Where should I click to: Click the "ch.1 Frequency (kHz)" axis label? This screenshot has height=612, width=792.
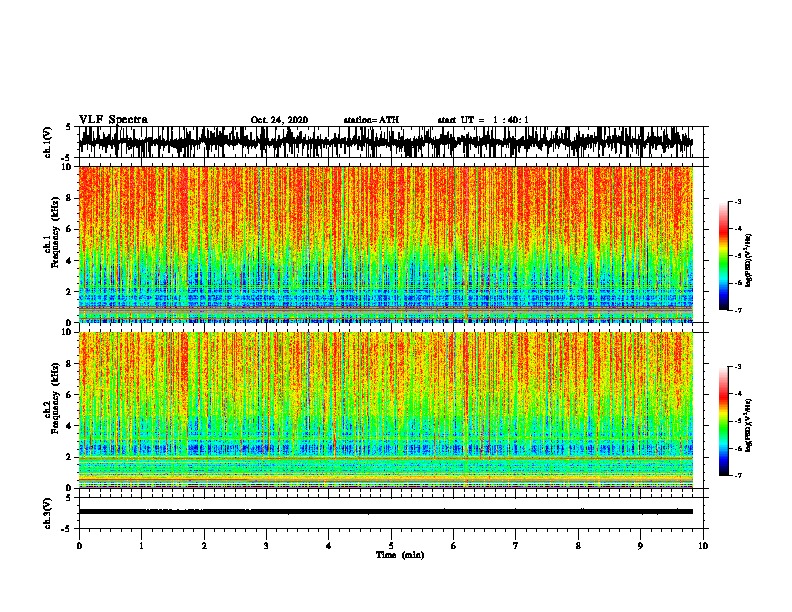pos(51,233)
